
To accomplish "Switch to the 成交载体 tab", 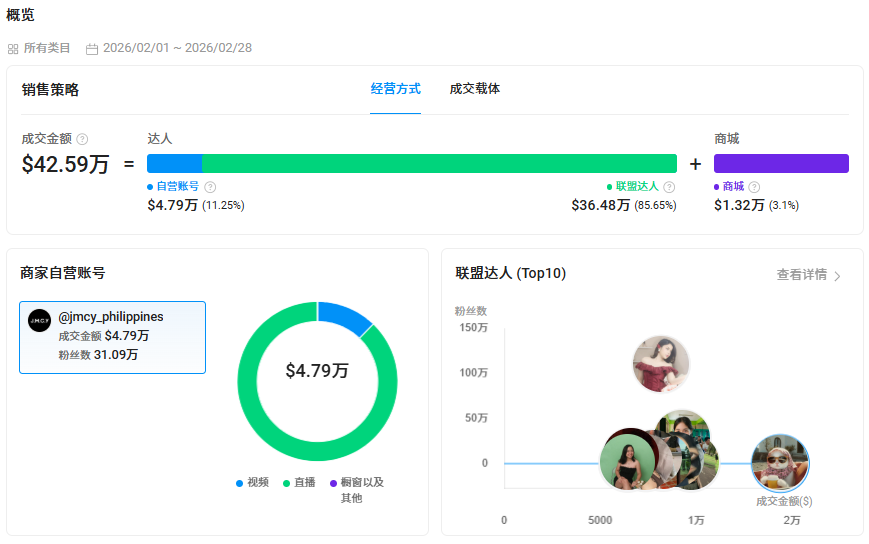I will (475, 89).
